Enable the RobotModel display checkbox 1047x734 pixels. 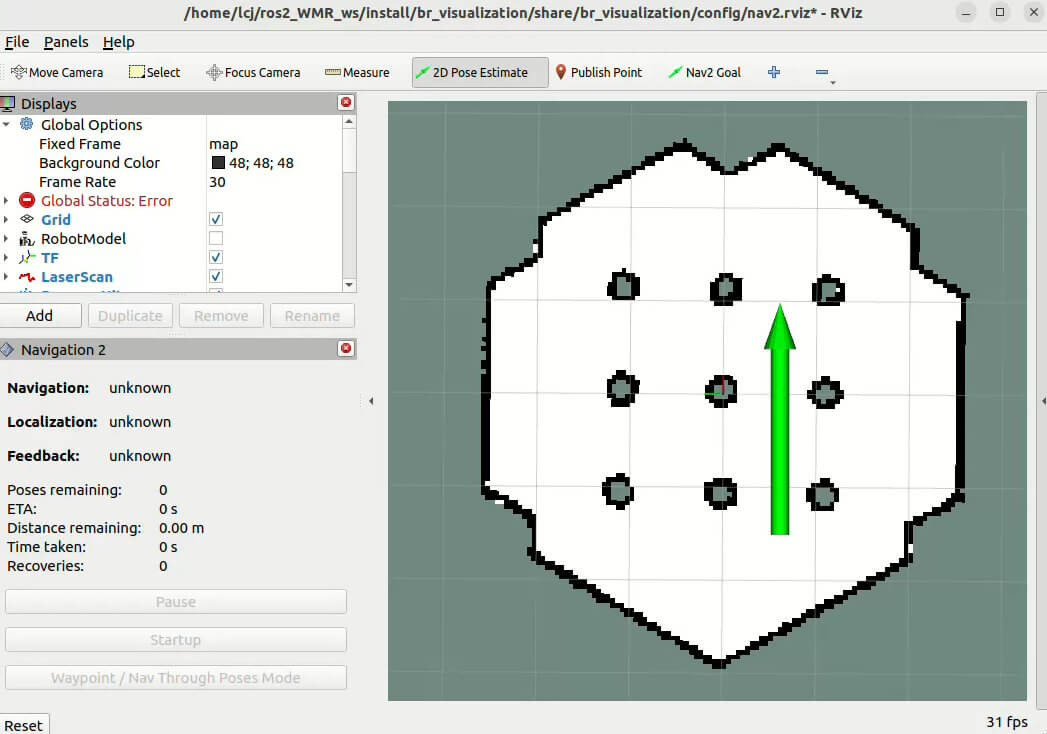[x=216, y=239]
